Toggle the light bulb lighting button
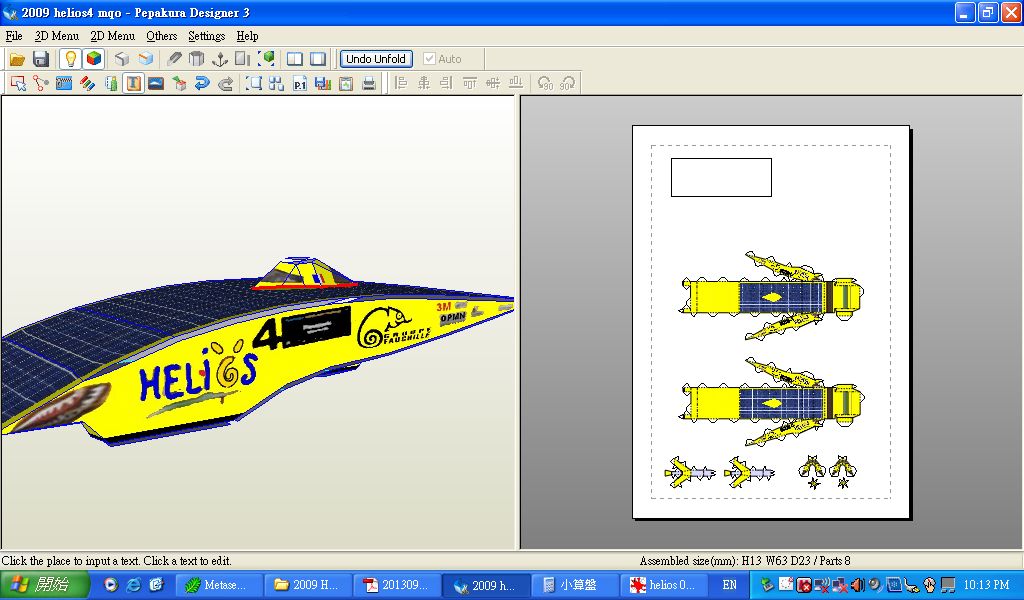The height and width of the screenshot is (600, 1024). point(70,59)
